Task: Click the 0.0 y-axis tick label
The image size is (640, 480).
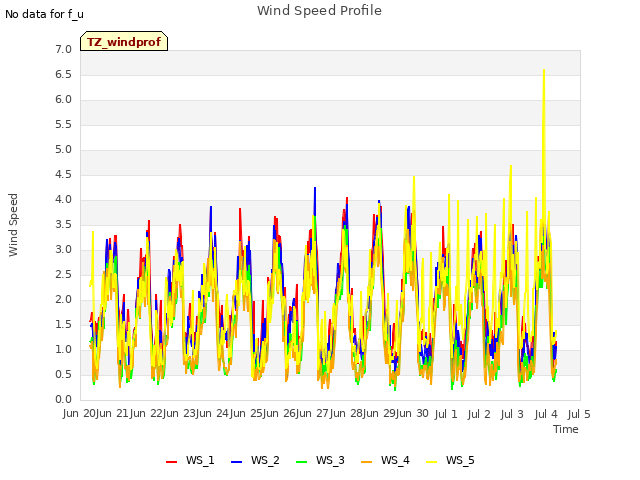Action: pyautogui.click(x=63, y=399)
